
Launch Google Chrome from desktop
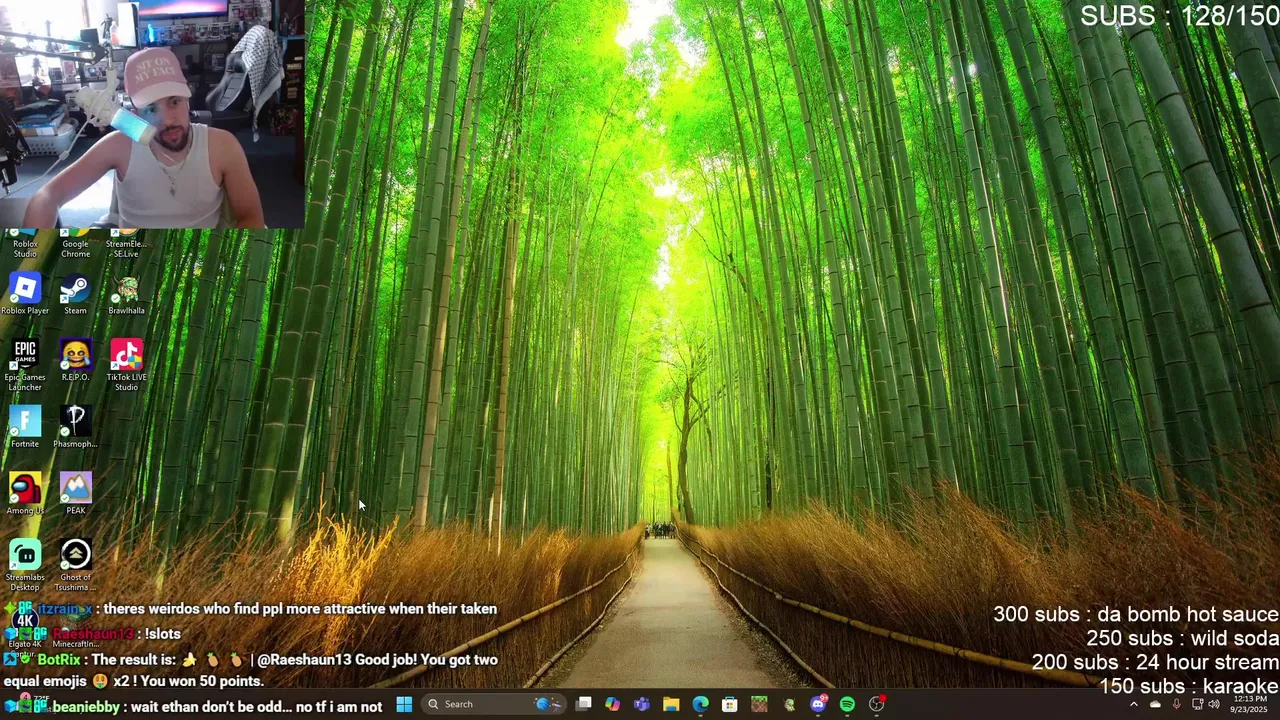75,244
